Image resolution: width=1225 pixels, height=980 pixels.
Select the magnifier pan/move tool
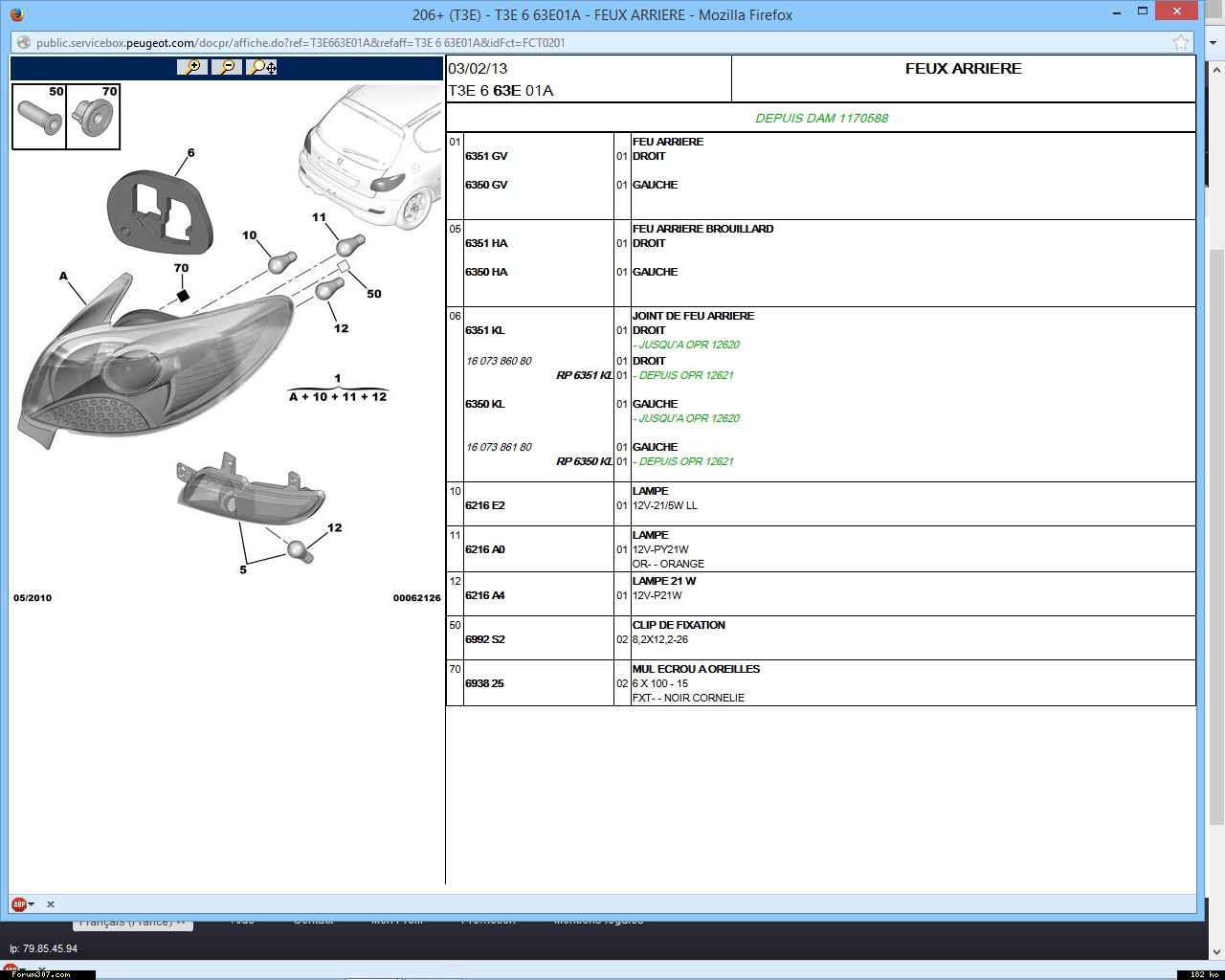261,67
